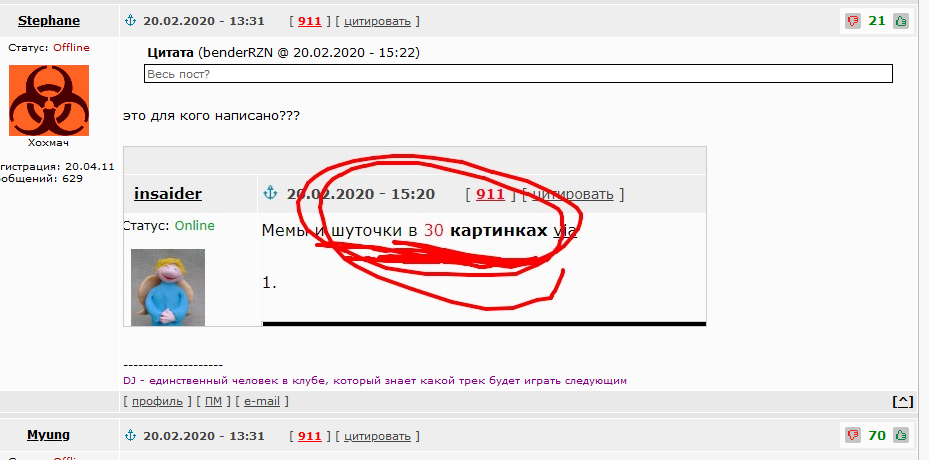Click the 911 report link in Myung's post
The image size is (929, 460).
coord(310,436)
